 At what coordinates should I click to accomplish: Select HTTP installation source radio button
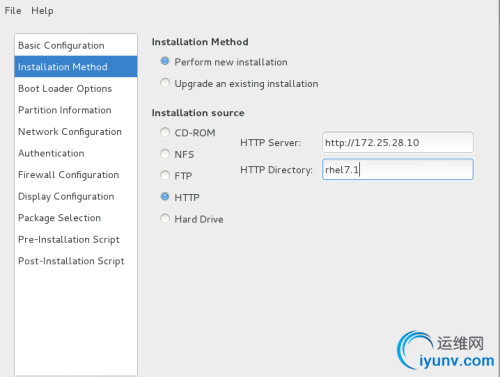coord(165,197)
